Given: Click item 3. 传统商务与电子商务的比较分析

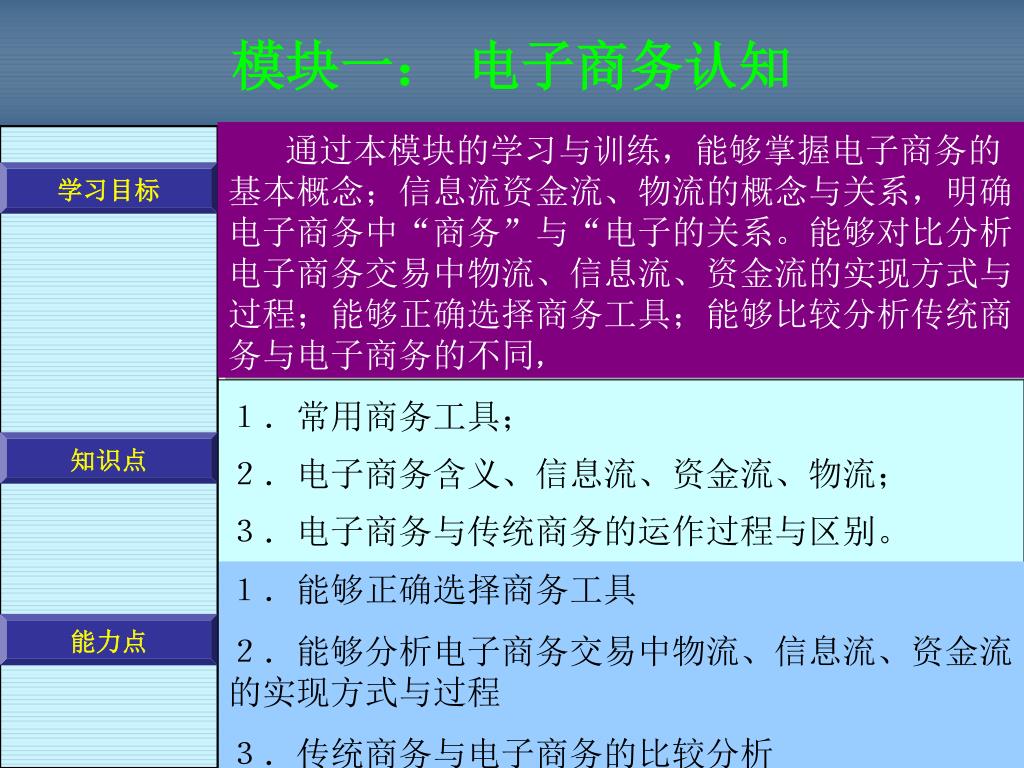Looking at the screenshot, I should click(504, 751).
